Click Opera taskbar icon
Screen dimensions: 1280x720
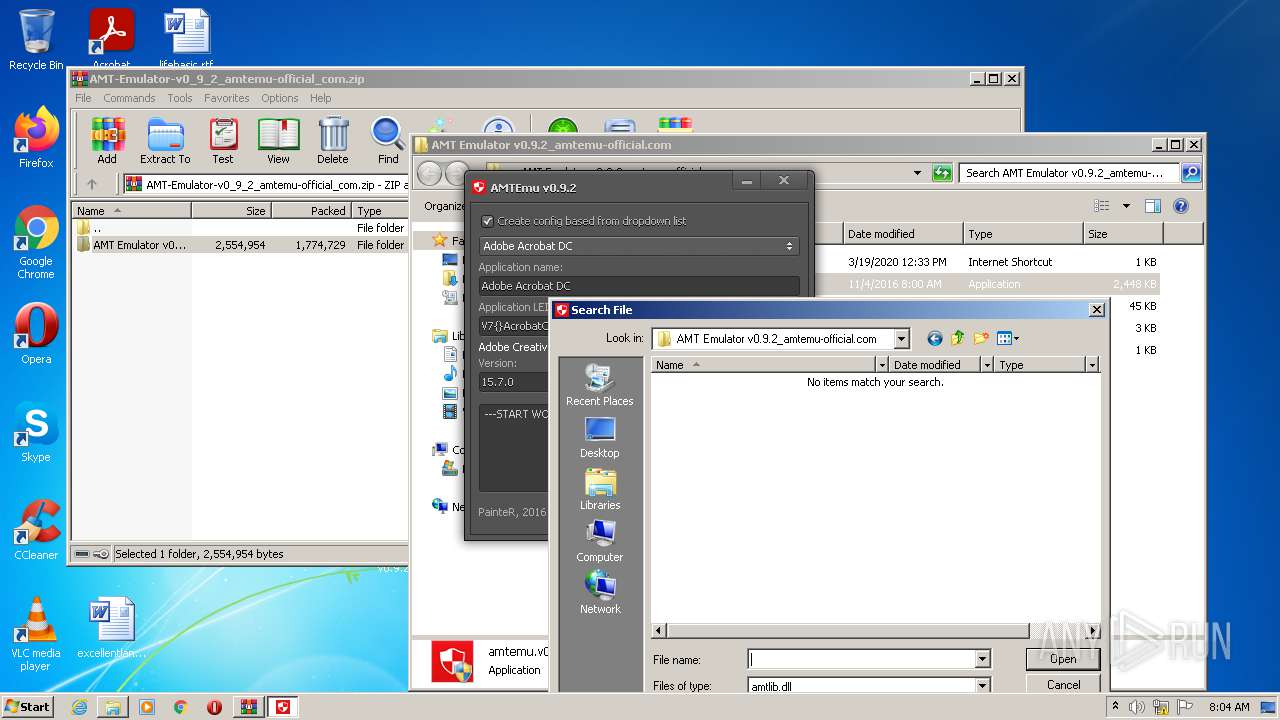214,707
